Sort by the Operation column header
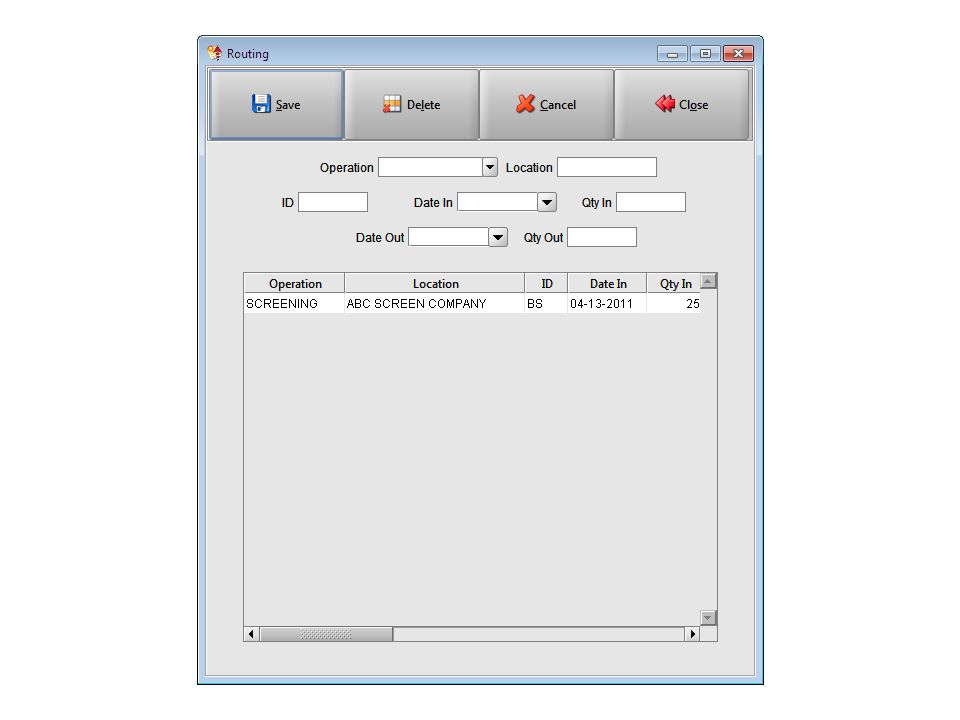Screen dimensions: 960x720 294,283
